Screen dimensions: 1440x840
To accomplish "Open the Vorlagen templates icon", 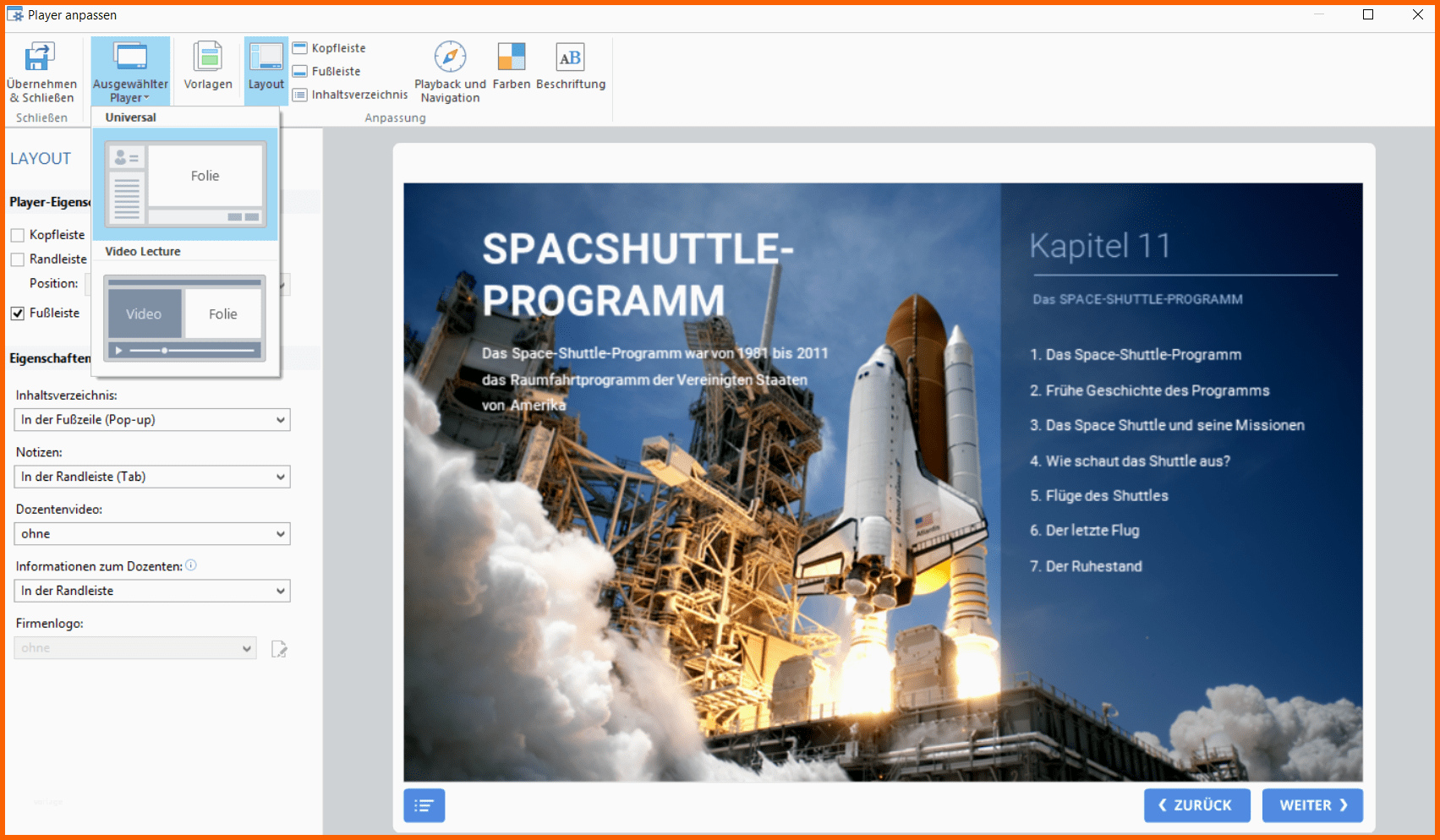I will [x=207, y=57].
